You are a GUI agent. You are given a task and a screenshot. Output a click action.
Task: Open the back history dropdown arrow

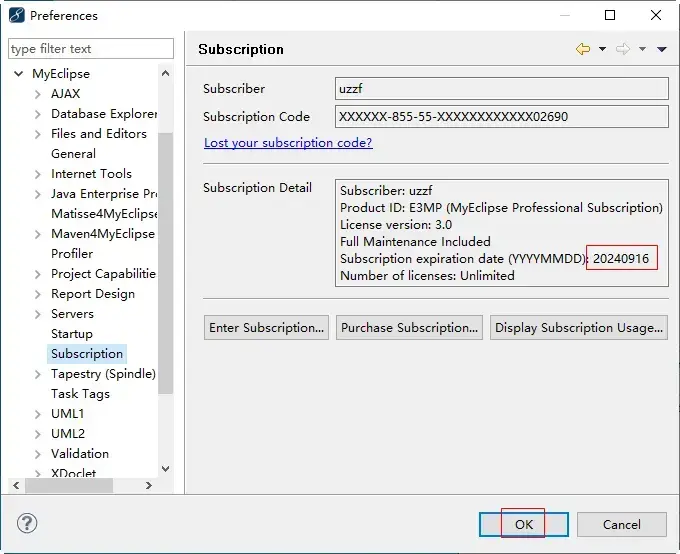pyautogui.click(x=602, y=49)
